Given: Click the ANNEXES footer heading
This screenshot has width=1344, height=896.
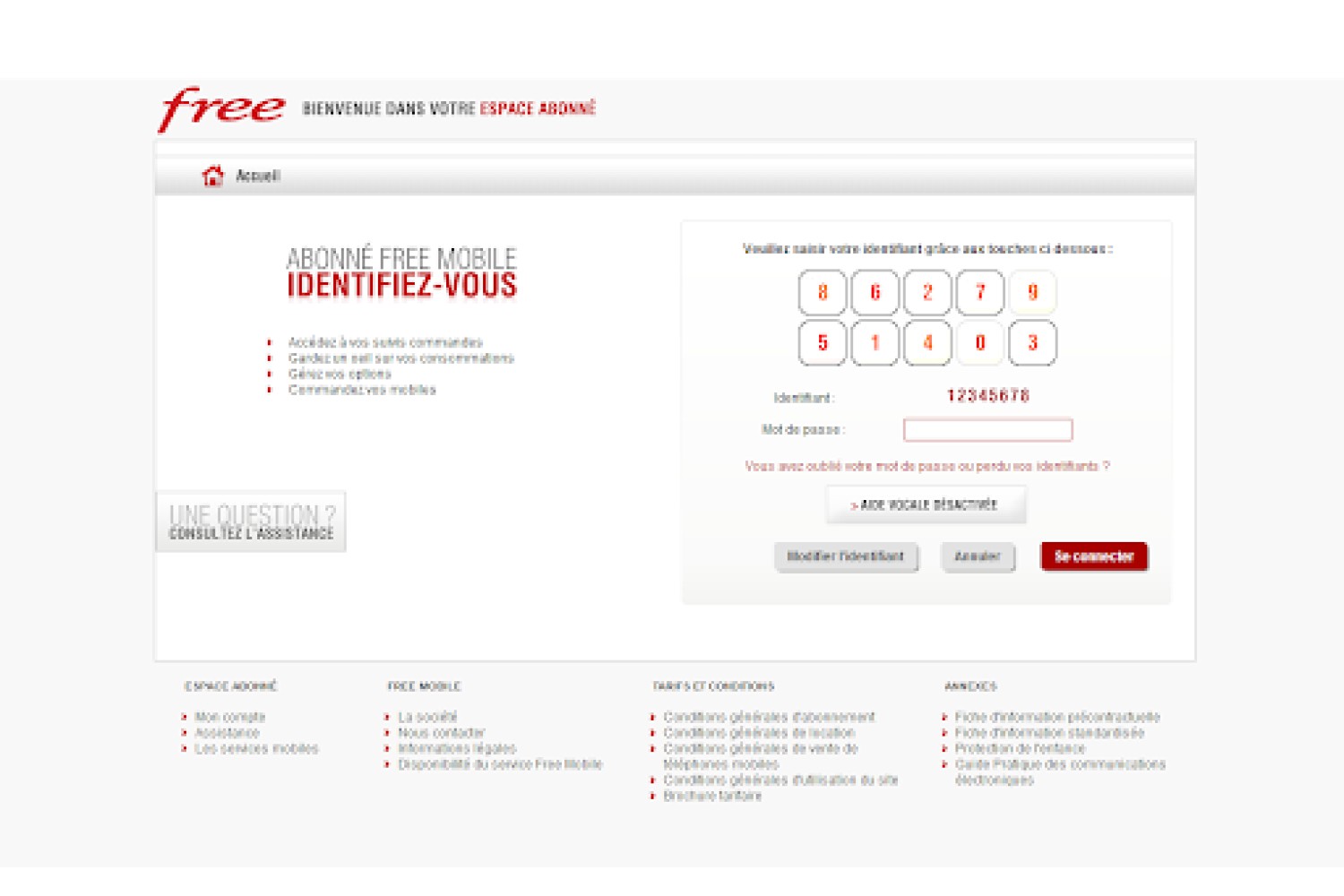Looking at the screenshot, I should [x=970, y=686].
